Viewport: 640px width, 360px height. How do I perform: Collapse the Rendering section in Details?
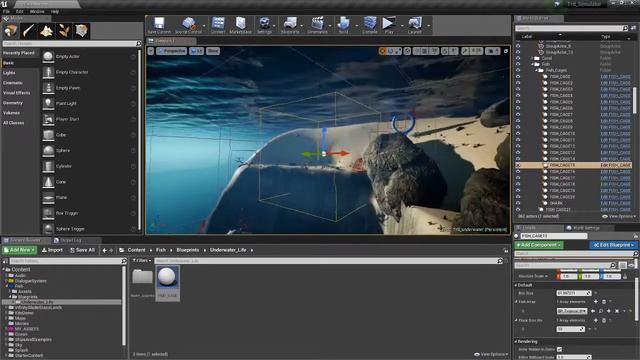click(516, 341)
